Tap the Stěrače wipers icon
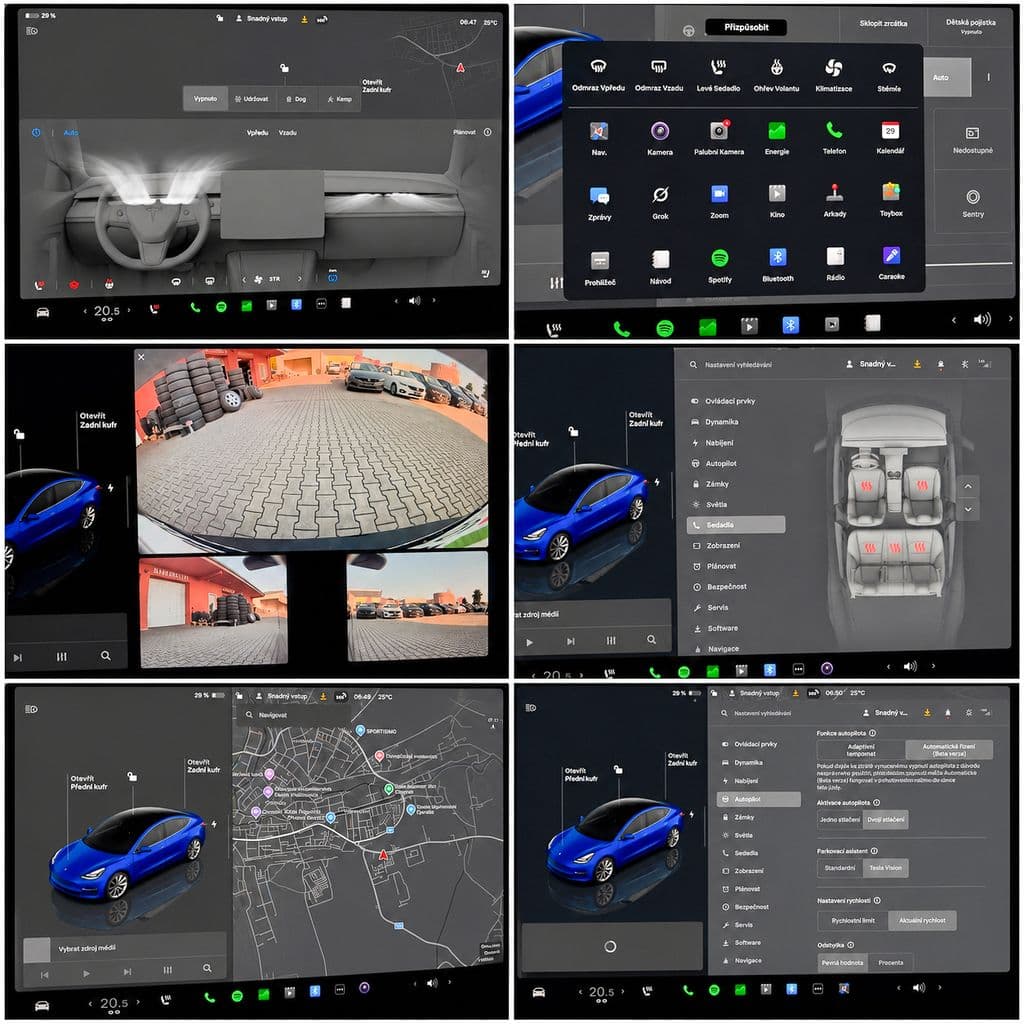This screenshot has height=1024, width=1024. pos(889,75)
